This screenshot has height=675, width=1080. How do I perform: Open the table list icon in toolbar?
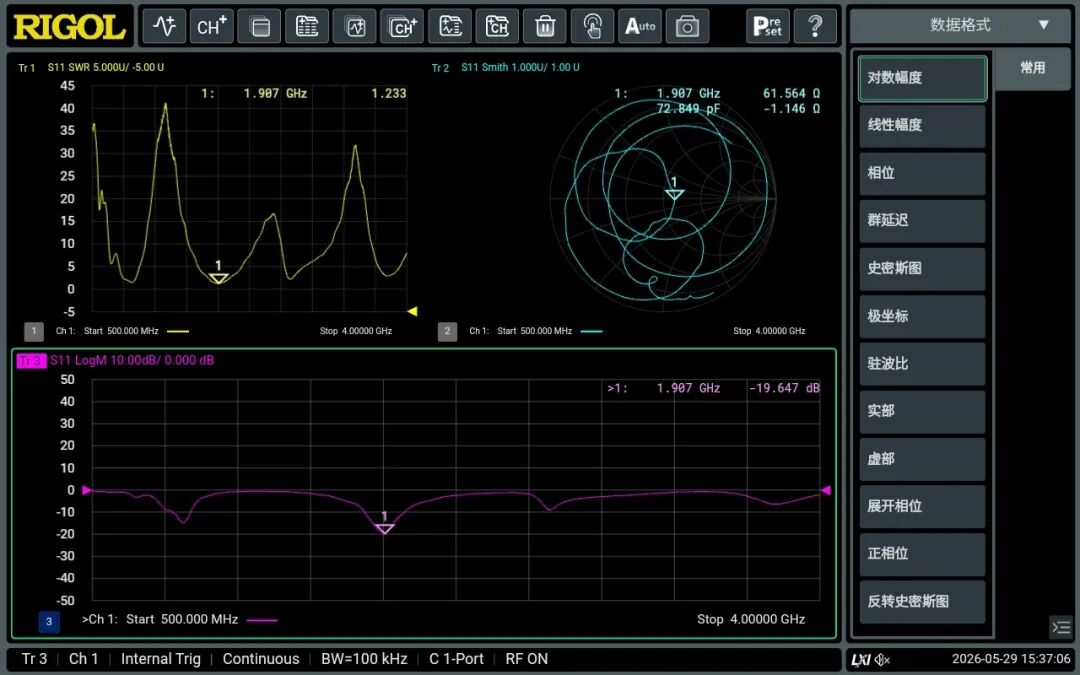click(x=307, y=26)
